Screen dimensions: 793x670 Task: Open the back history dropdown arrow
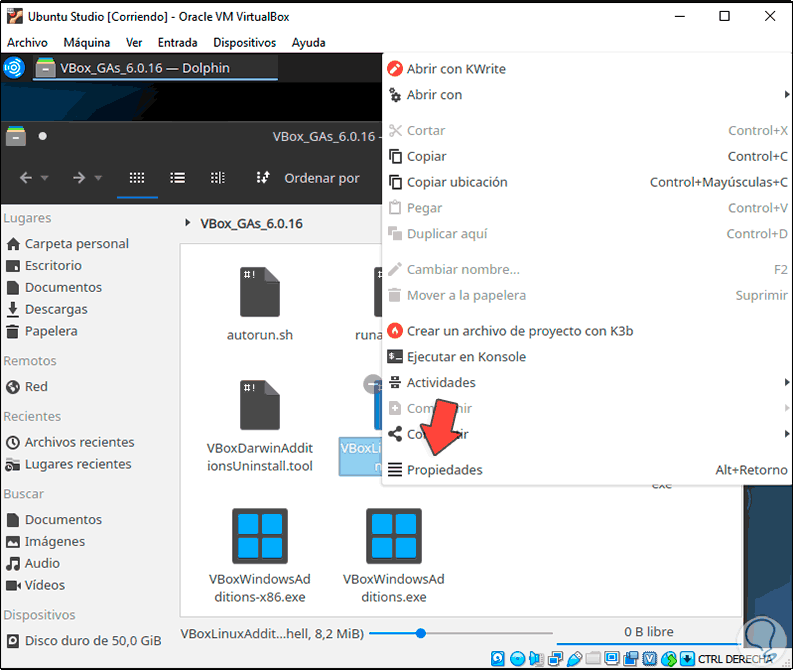coord(45,178)
